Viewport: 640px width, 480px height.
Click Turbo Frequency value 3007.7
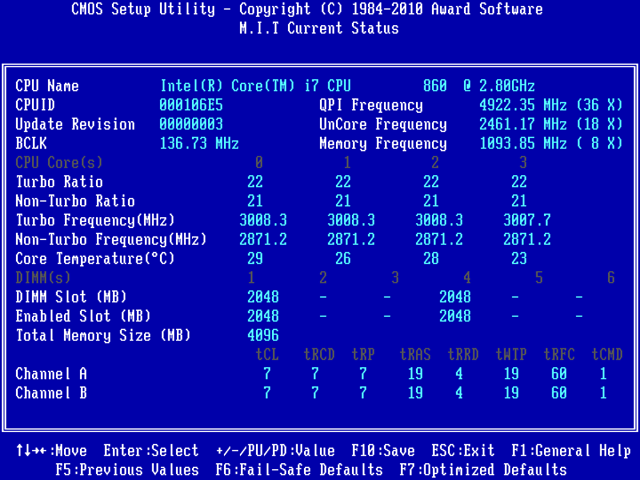pos(527,220)
